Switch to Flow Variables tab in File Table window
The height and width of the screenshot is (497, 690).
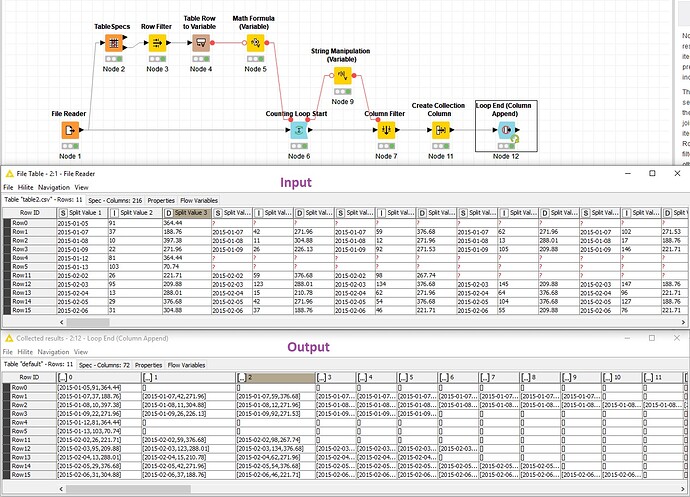click(199, 200)
